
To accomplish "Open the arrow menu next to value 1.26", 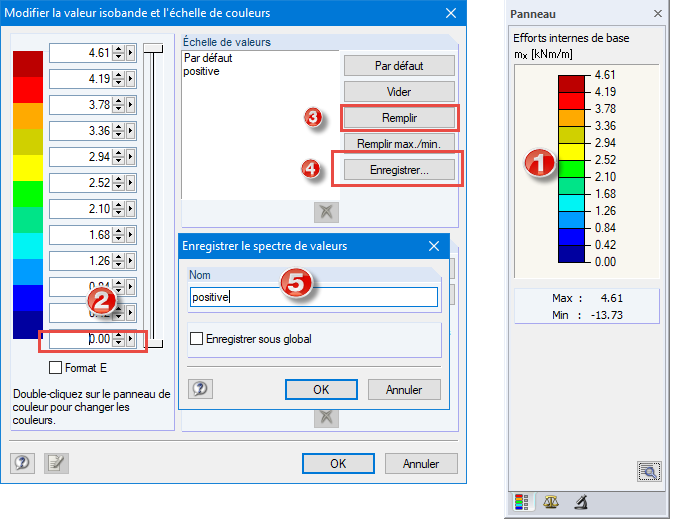I will (130, 261).
